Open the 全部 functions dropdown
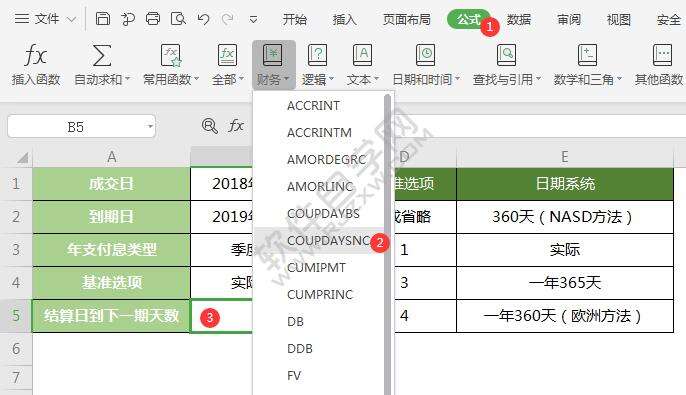This screenshot has height=395, width=686. click(228, 79)
